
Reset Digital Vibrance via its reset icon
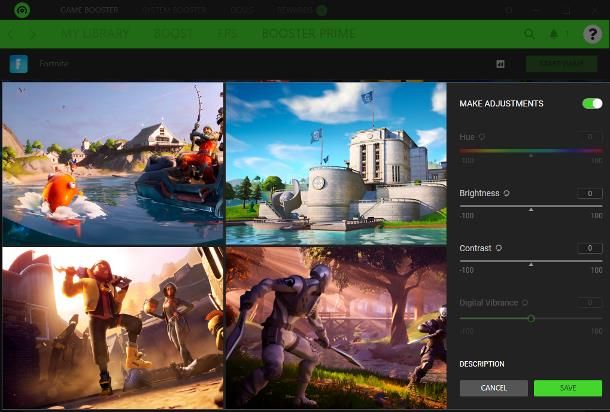(x=525, y=303)
